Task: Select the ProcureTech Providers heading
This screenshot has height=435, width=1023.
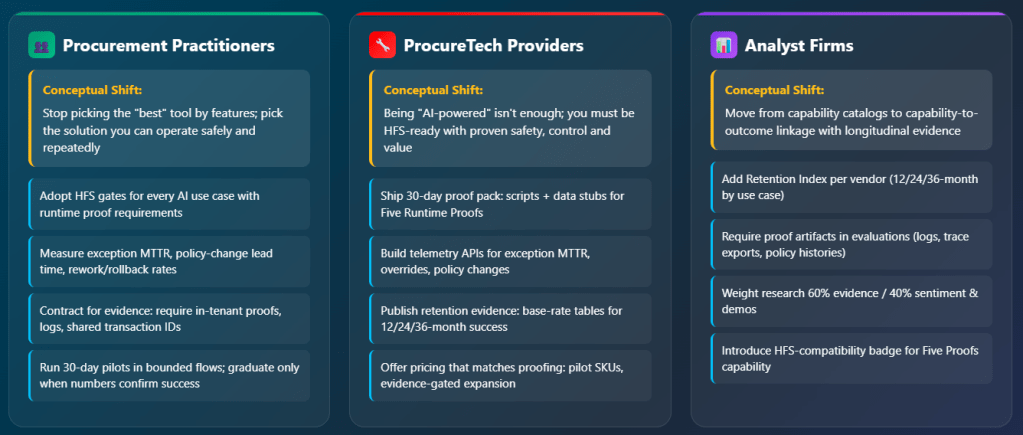Action: (x=493, y=45)
